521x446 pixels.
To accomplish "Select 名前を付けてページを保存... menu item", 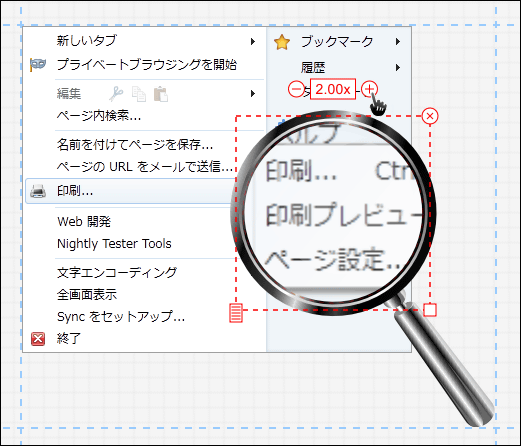I will [x=135, y=145].
